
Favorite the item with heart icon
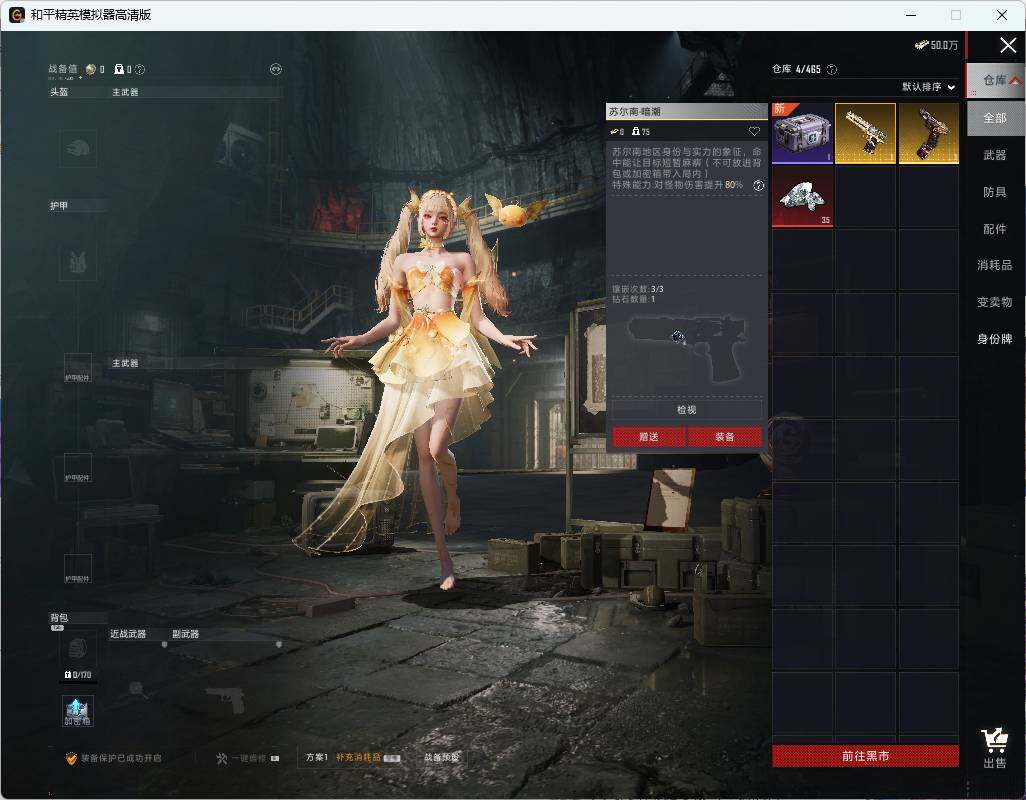click(754, 131)
